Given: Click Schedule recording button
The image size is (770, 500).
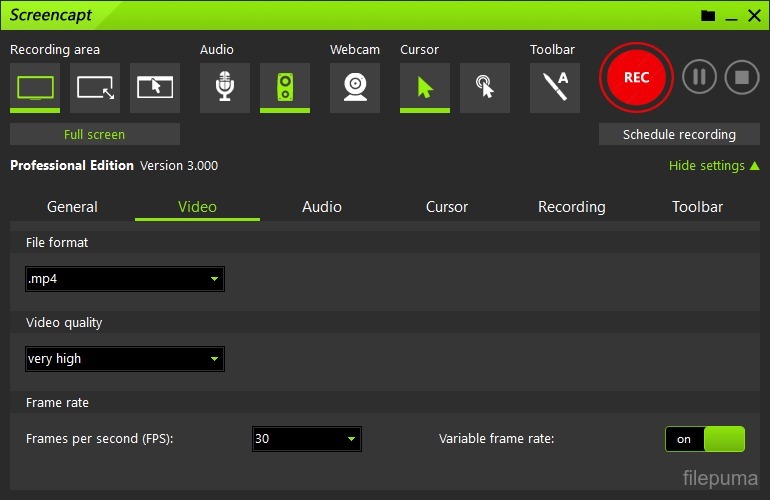Looking at the screenshot, I should click(x=679, y=134).
